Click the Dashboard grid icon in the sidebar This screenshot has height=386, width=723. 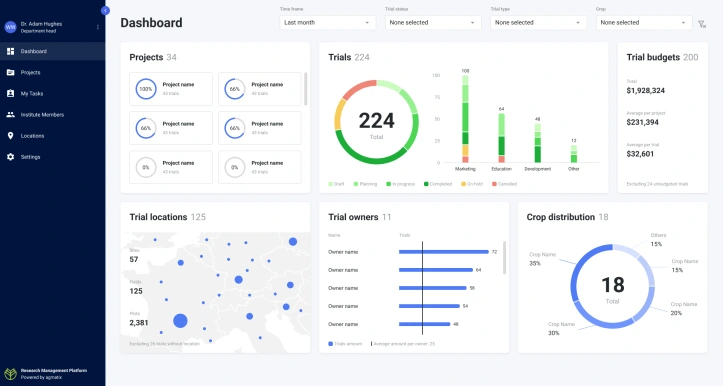pos(10,51)
